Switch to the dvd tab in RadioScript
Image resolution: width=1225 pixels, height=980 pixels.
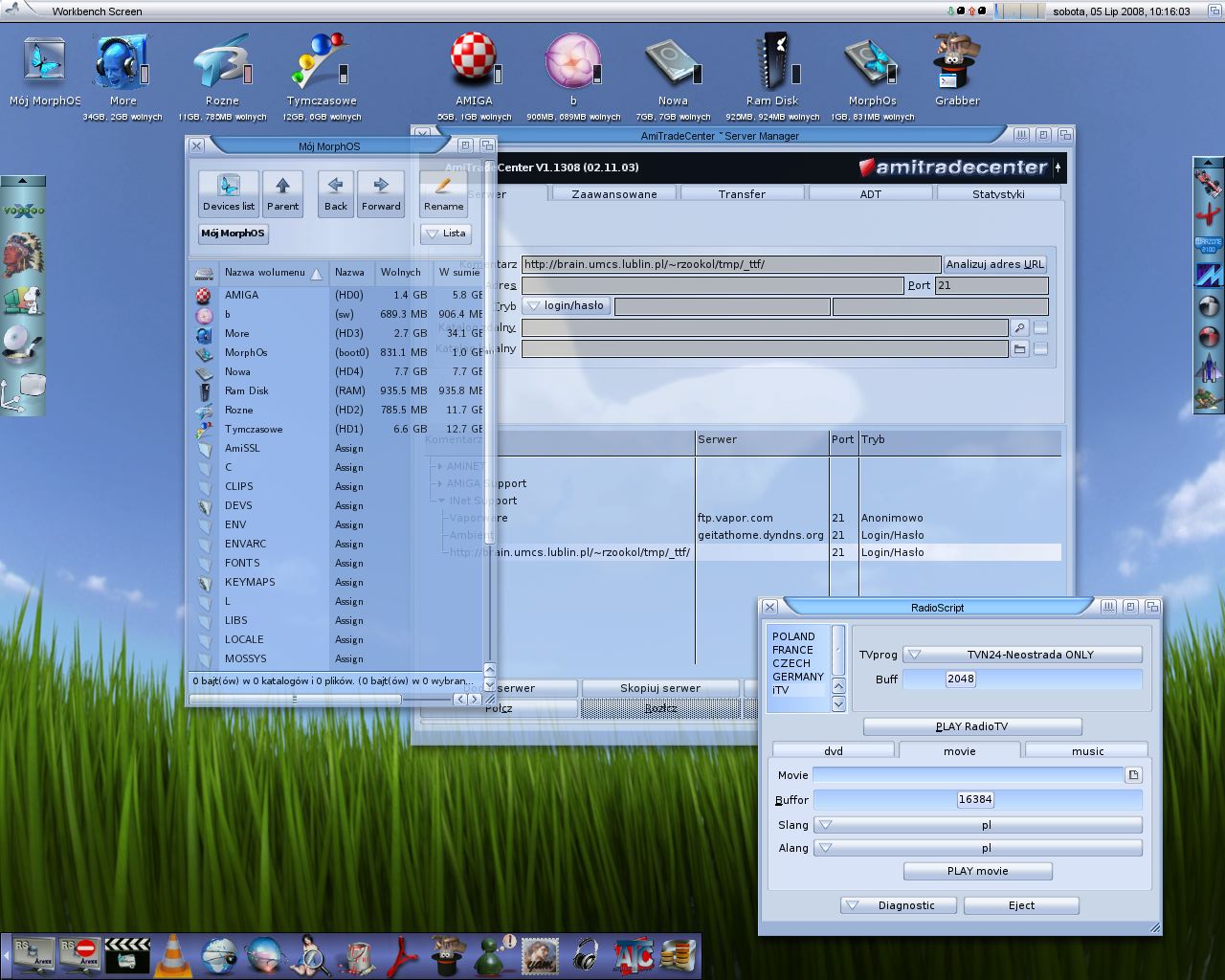point(833,751)
